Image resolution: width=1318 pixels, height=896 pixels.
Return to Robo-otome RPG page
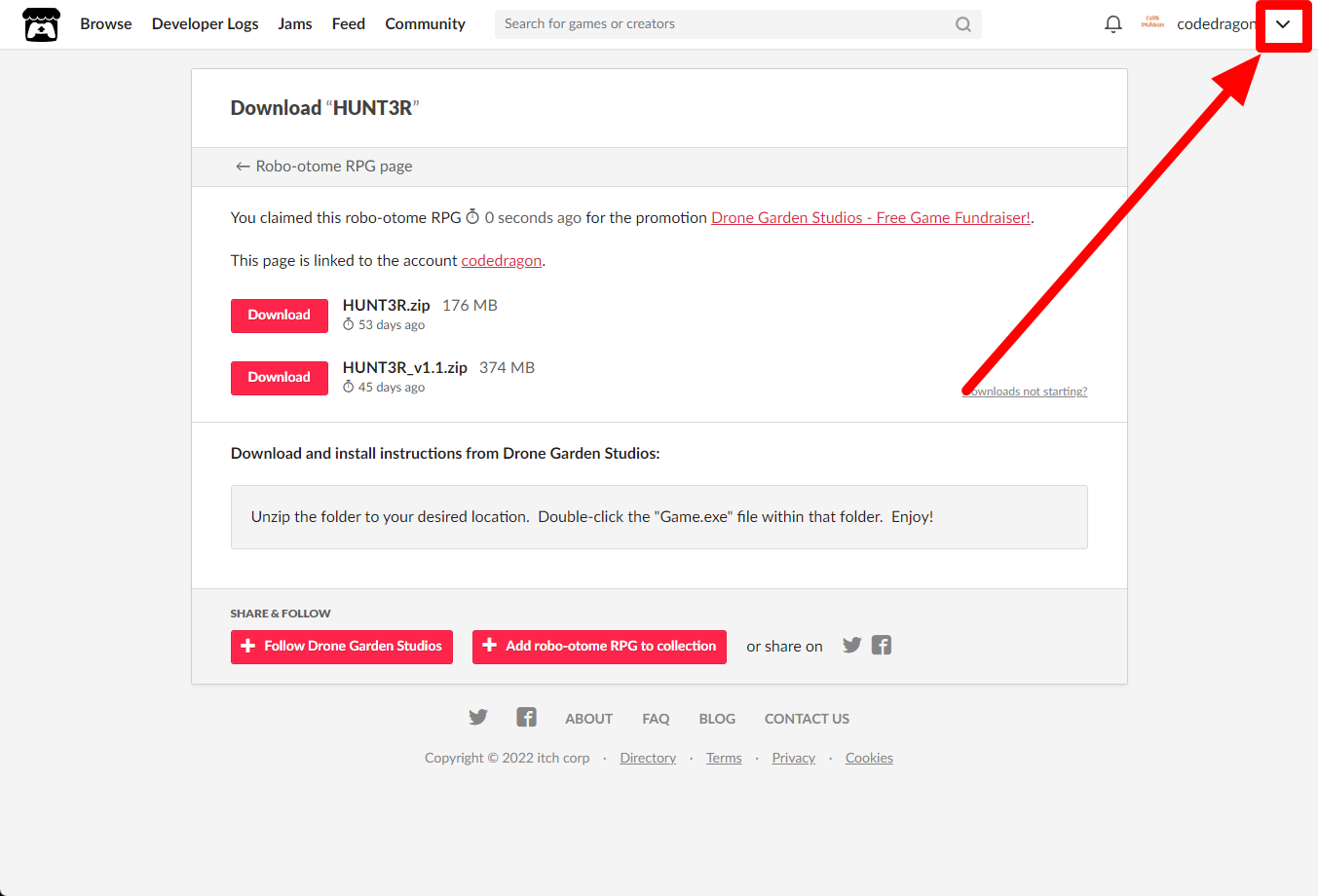tap(324, 167)
